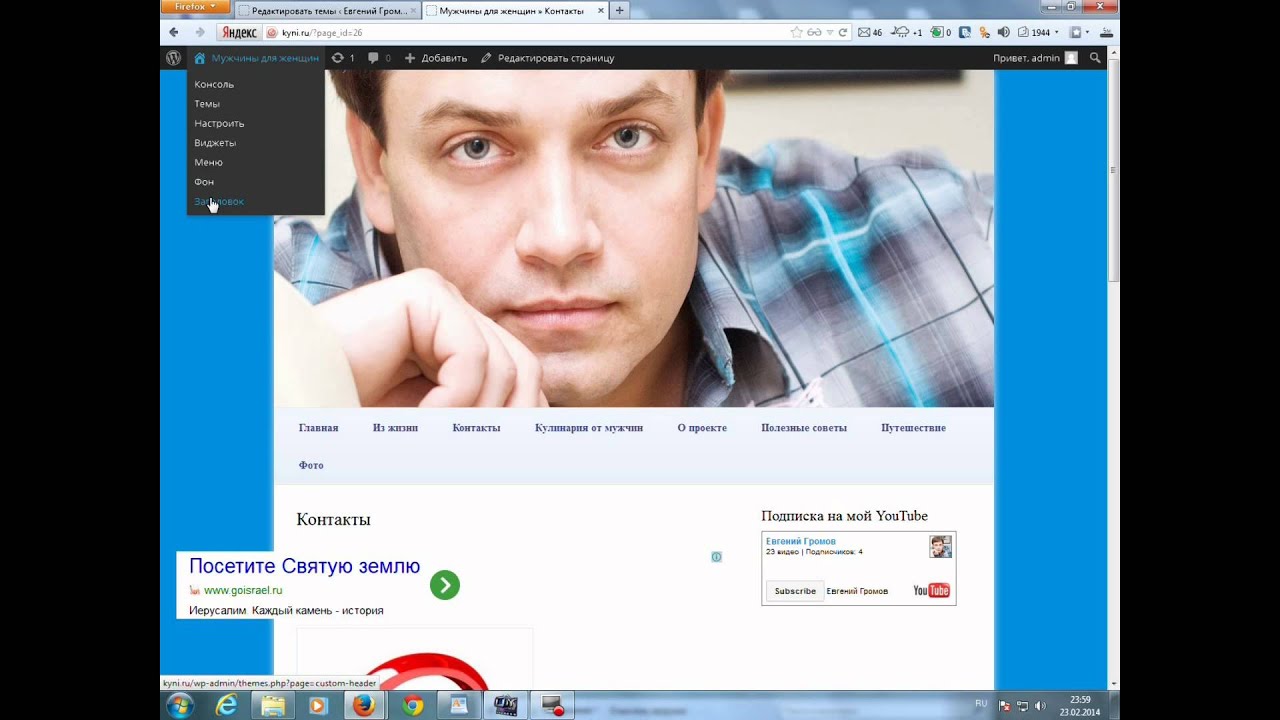Open the Мужчины для женщин site menu
Image resolution: width=1280 pixels, height=720 pixels.
tap(257, 58)
